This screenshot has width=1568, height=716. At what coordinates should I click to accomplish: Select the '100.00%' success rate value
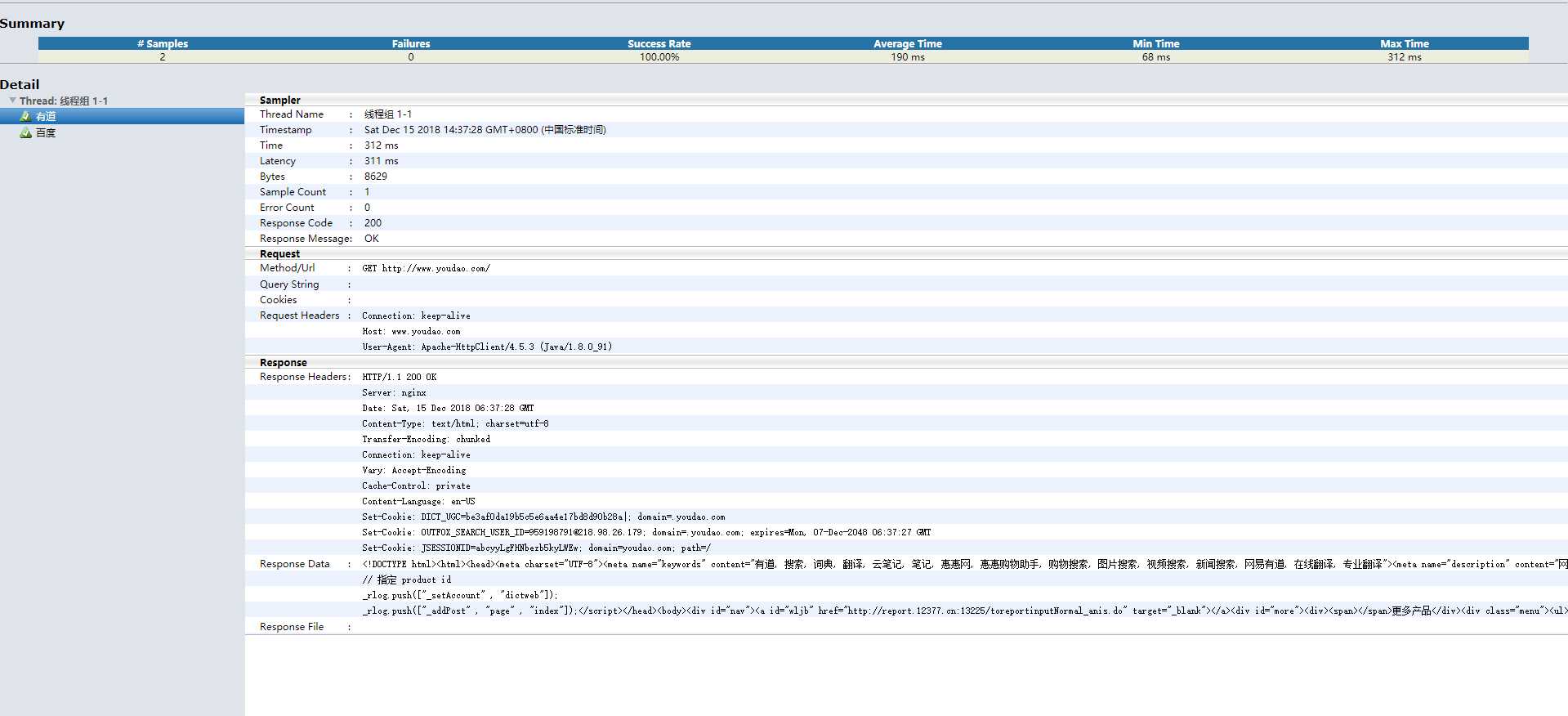659,56
